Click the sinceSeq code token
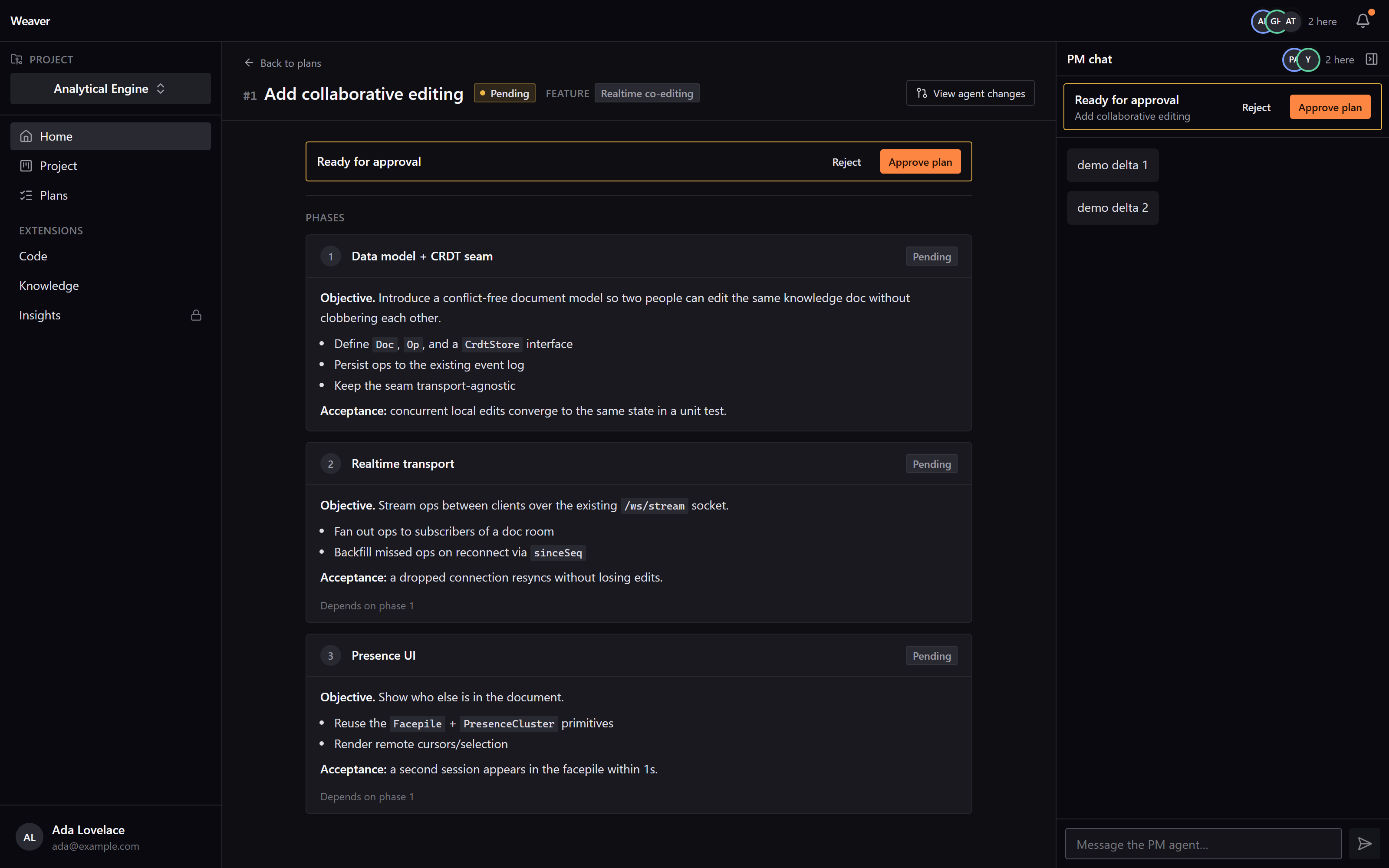The image size is (1389, 868). [x=558, y=553]
